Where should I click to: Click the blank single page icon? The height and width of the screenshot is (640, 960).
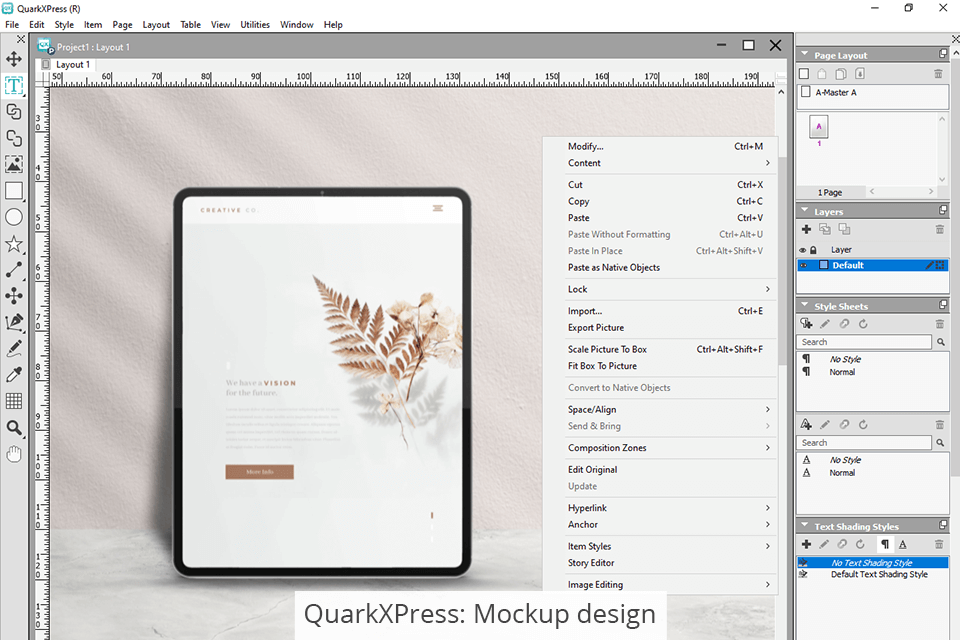pyautogui.click(x=804, y=73)
